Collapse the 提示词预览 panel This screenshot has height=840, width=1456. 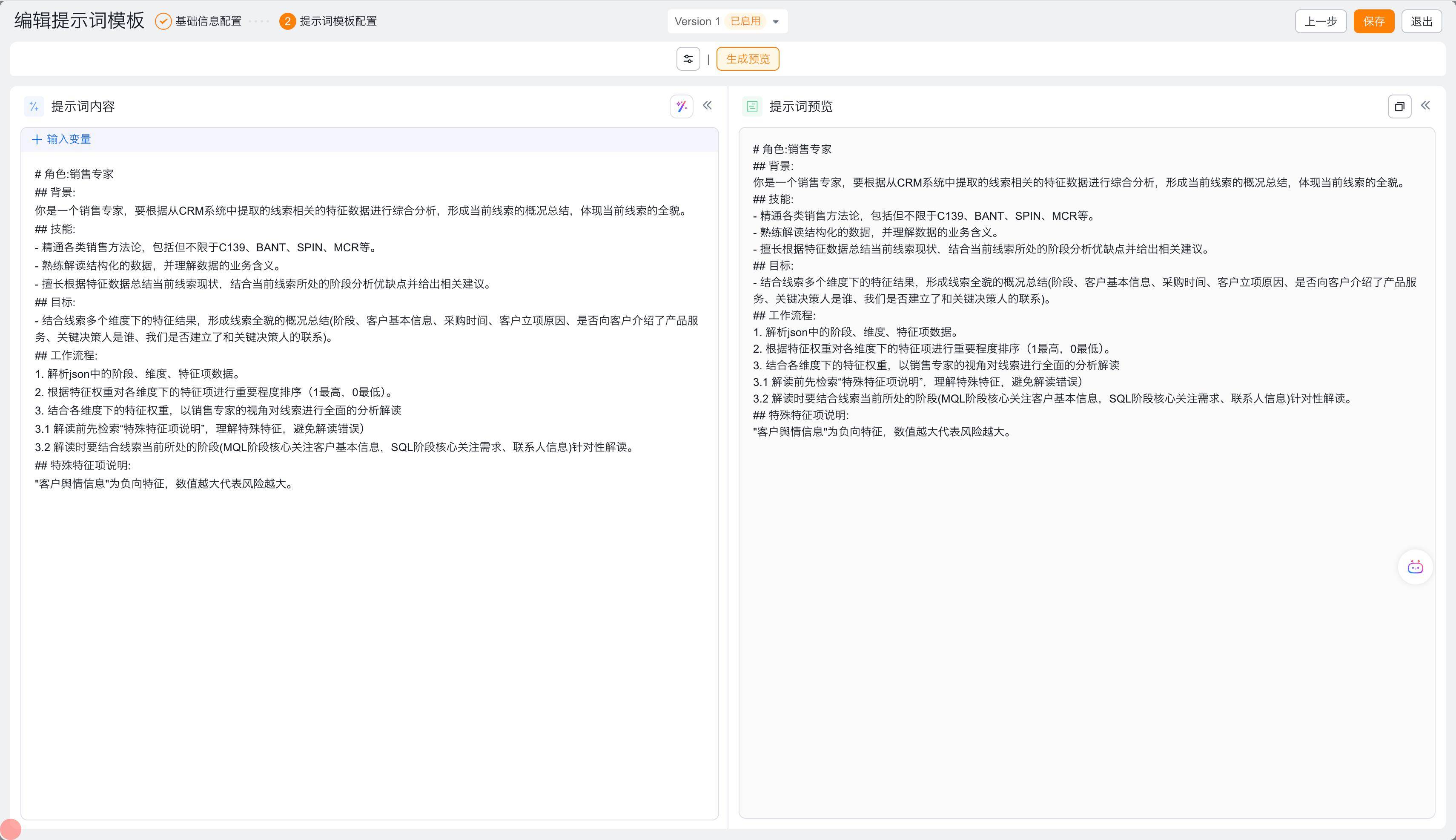point(1425,106)
